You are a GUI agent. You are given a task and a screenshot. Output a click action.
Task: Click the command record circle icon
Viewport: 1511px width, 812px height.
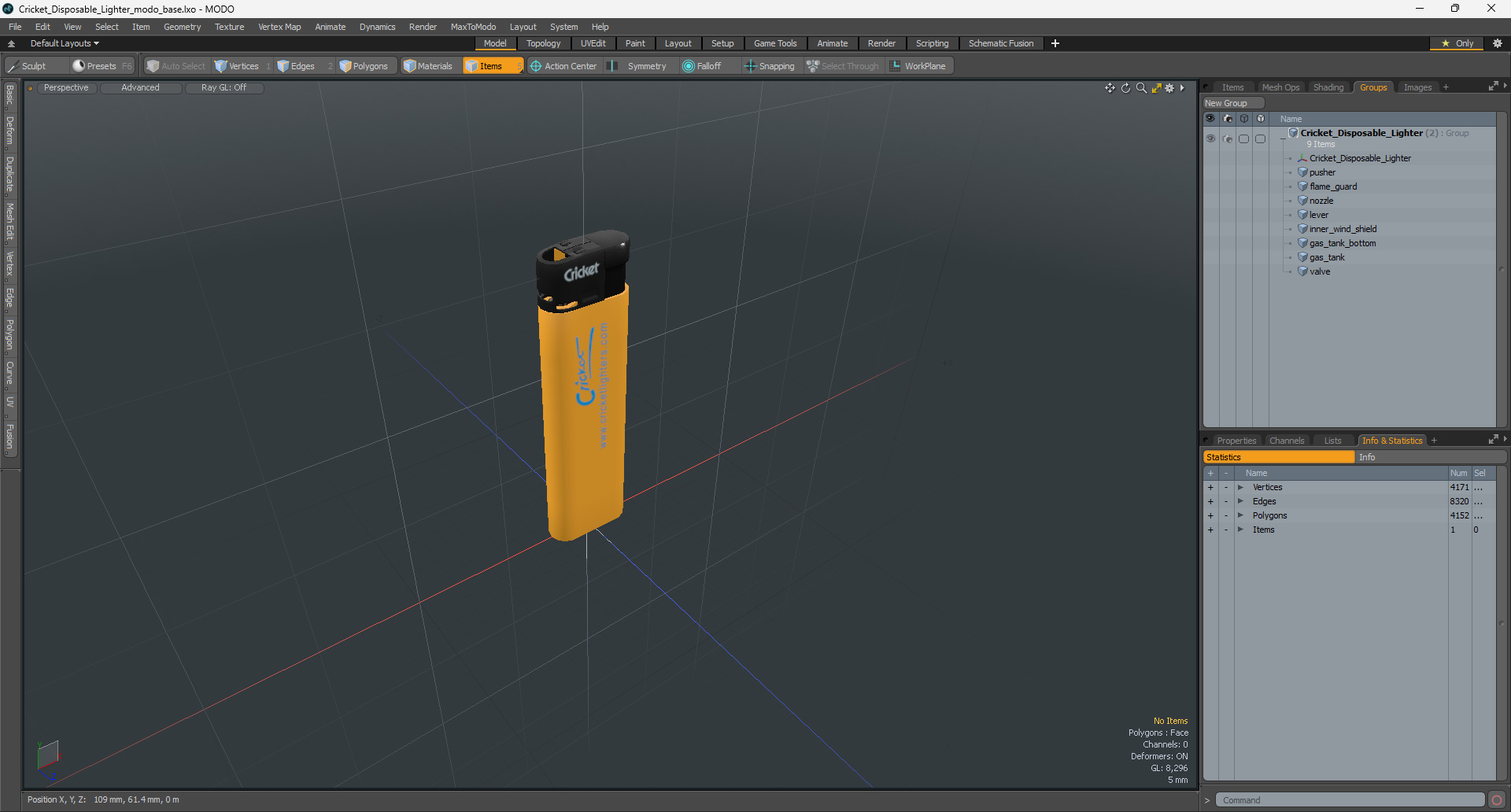tap(1496, 800)
